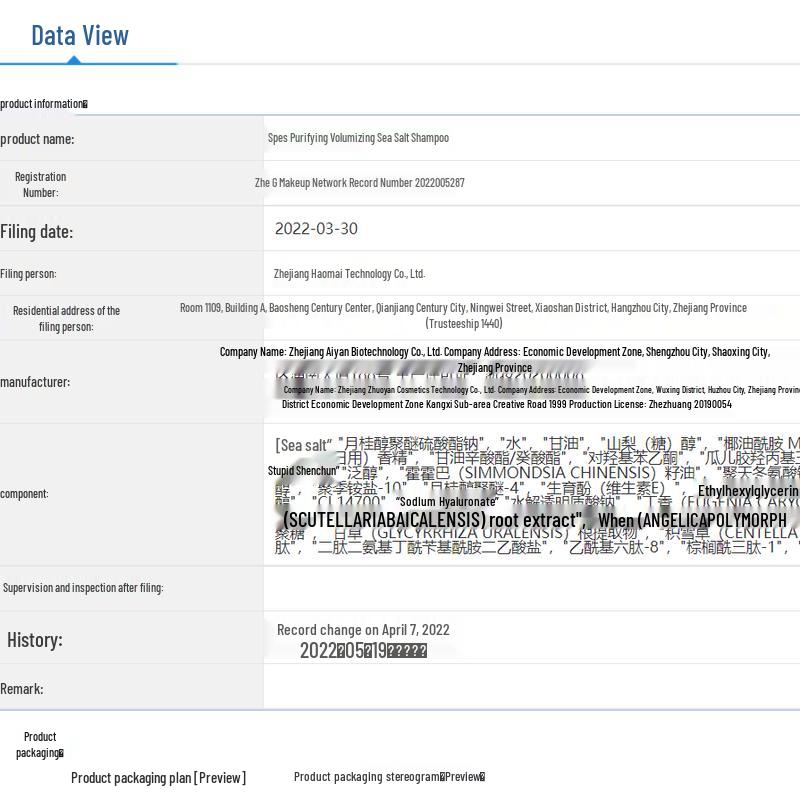Click the product information section header
Image resolution: width=800 pixels, height=800 pixels.
pos(44,104)
